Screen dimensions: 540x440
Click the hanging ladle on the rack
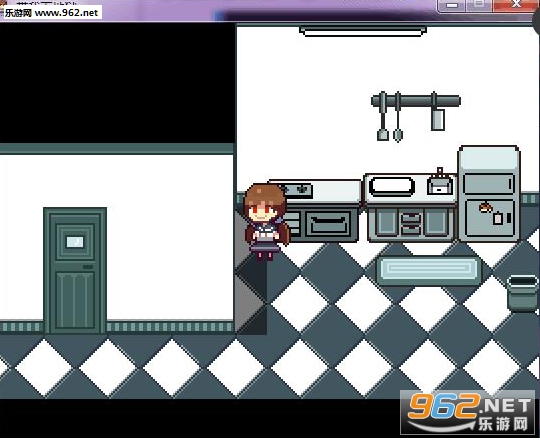[383, 117]
